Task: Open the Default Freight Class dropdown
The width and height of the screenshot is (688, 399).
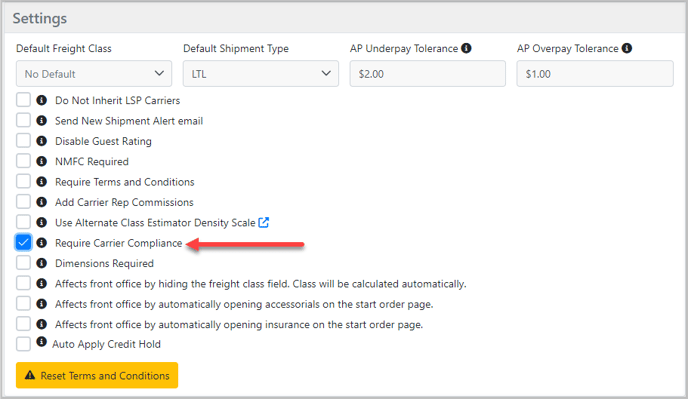Action: click(x=94, y=74)
